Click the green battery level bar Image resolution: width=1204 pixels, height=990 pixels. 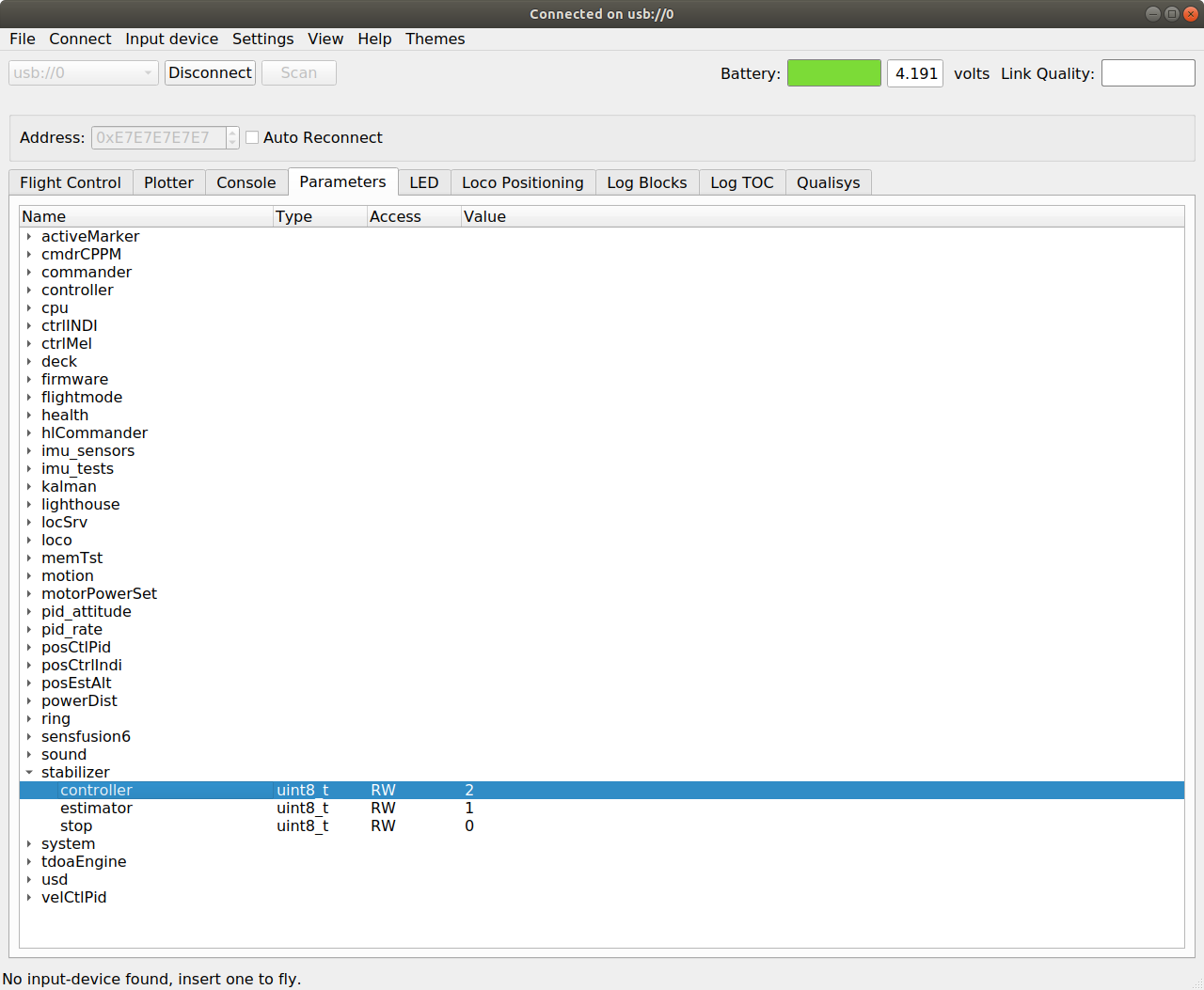point(833,73)
